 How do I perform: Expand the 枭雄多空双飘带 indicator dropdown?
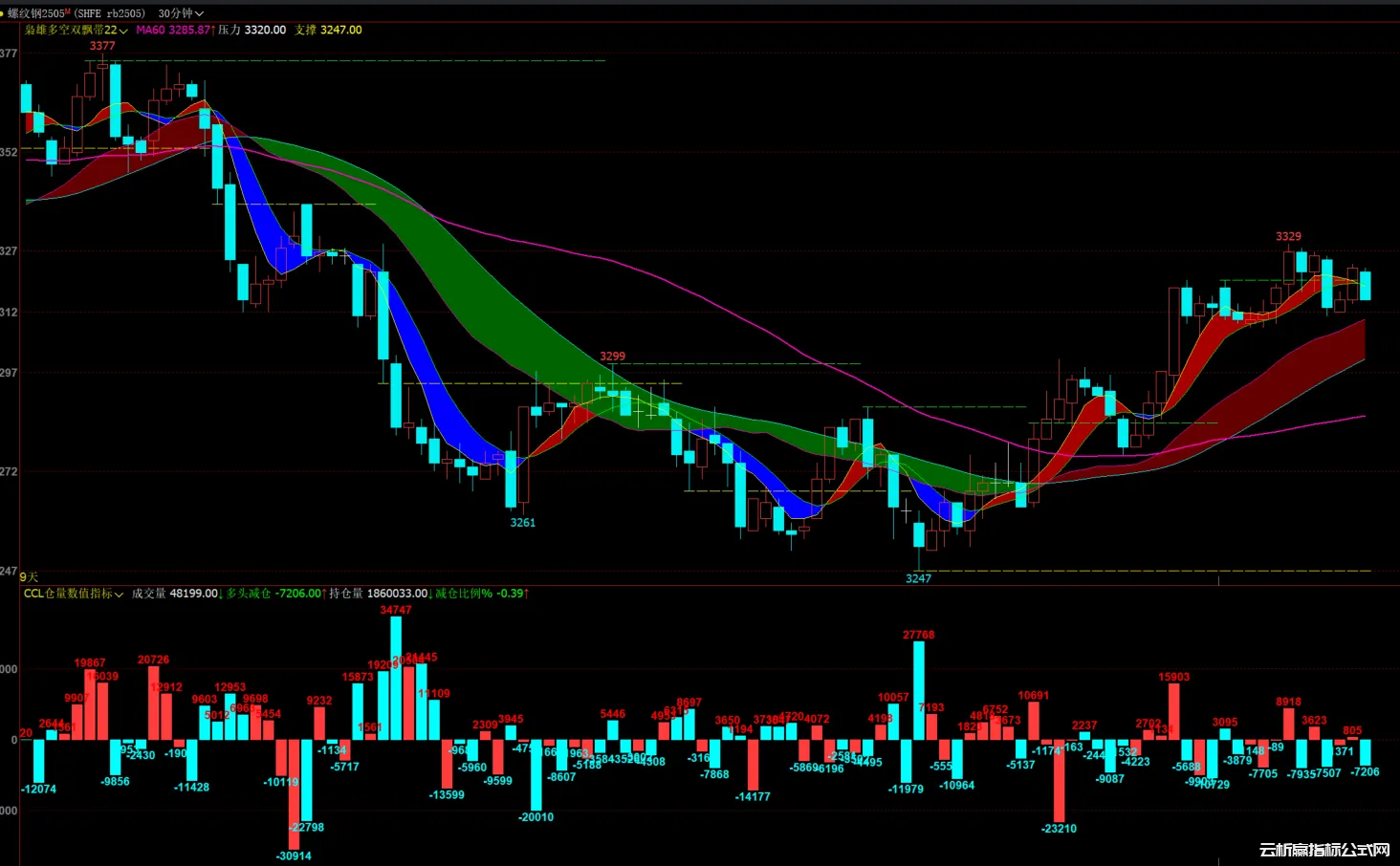pos(77,31)
